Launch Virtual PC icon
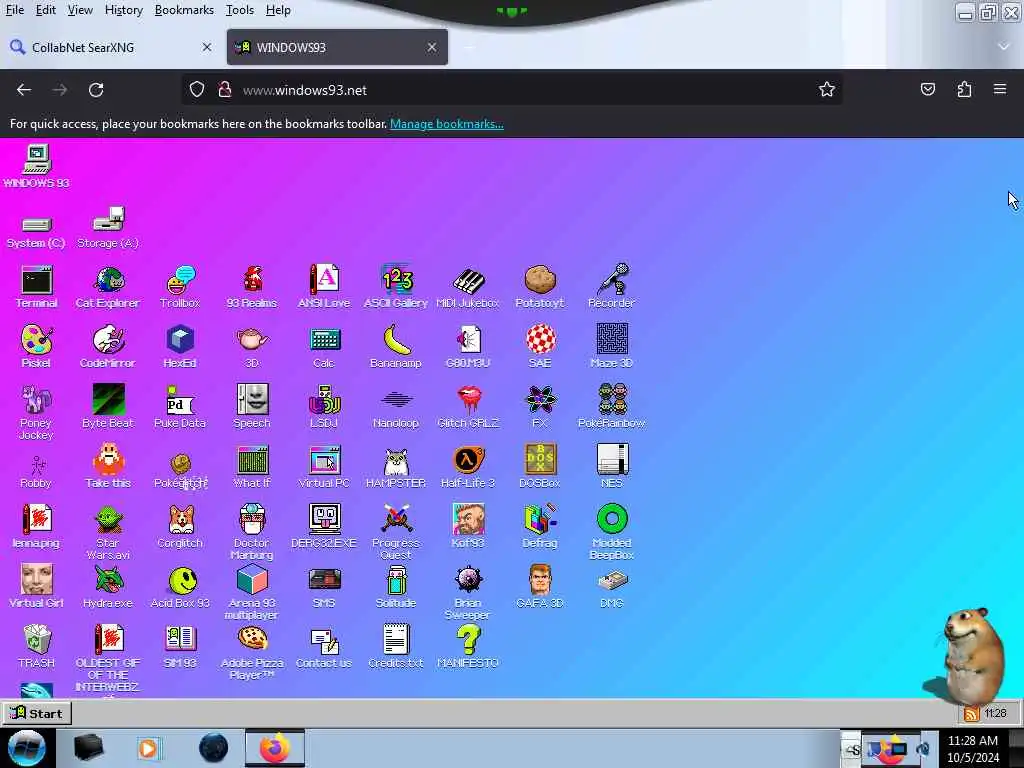 (324, 467)
